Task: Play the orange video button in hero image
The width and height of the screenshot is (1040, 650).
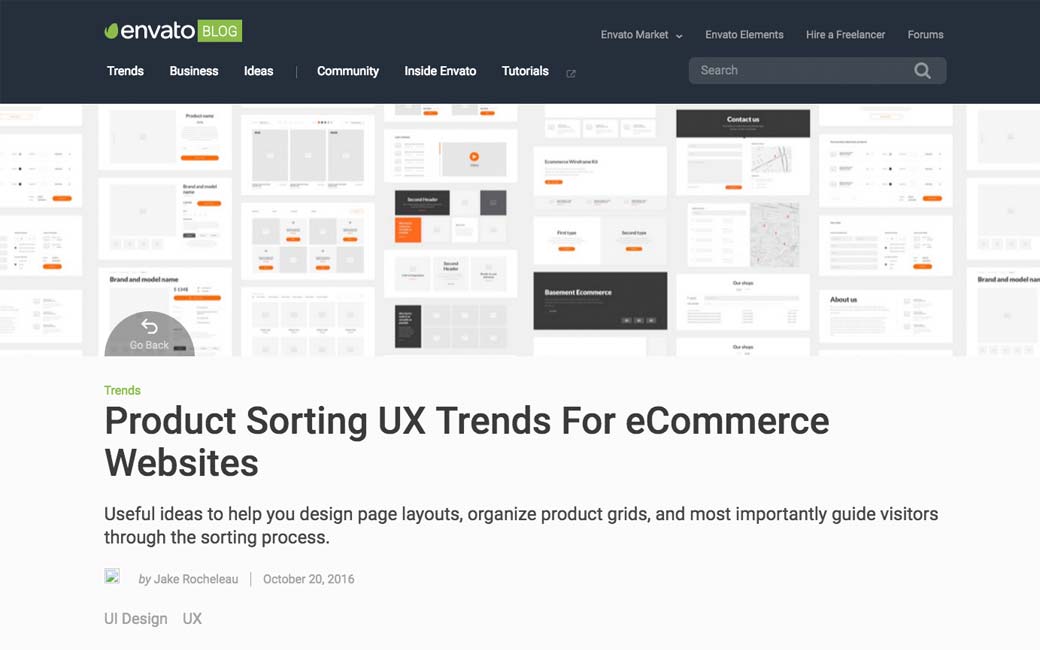Action: point(474,156)
